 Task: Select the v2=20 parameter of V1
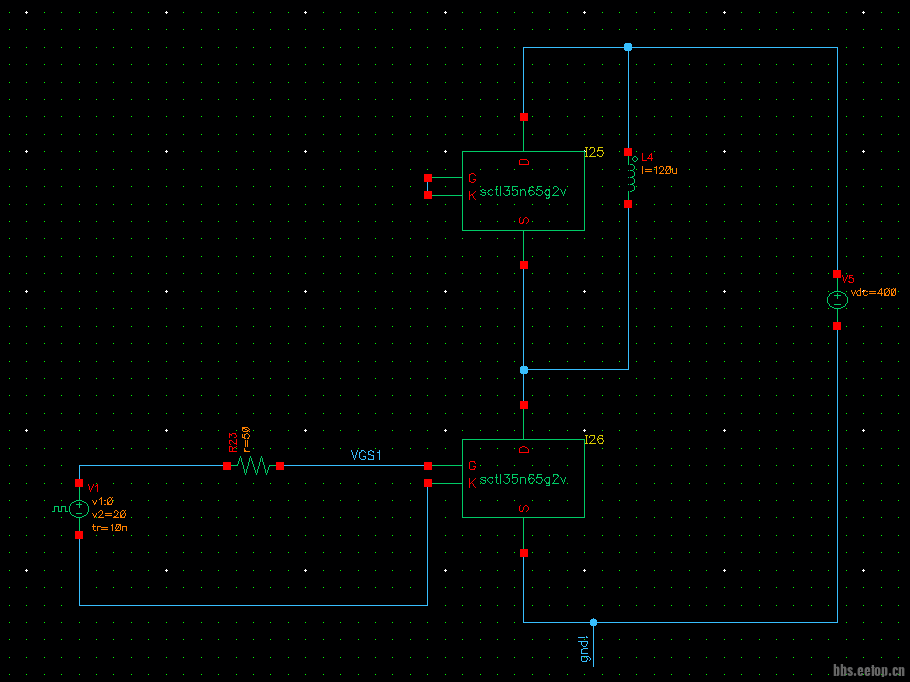coord(109,514)
